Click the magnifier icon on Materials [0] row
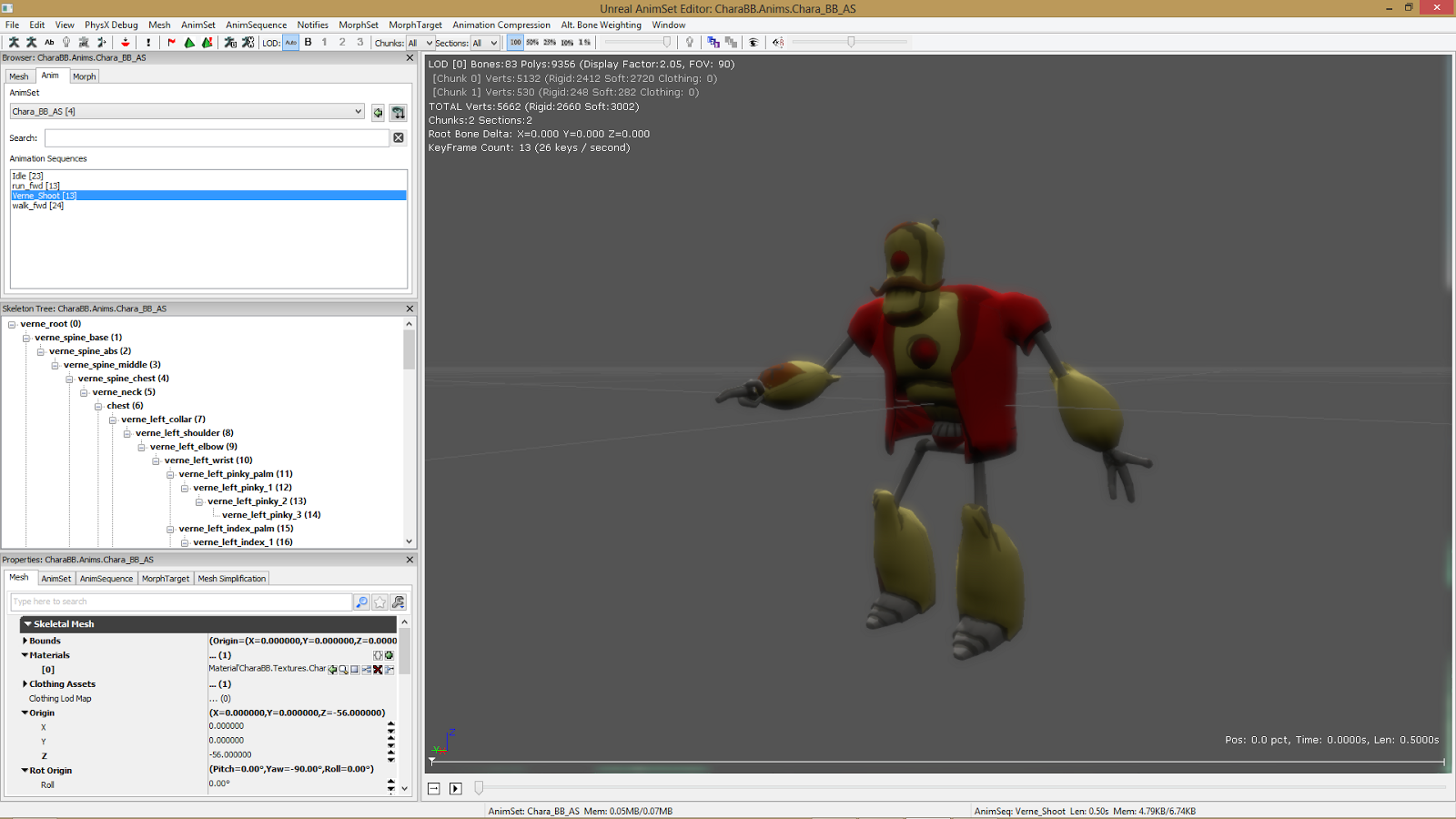Viewport: 1456px width, 819px height. [x=344, y=670]
